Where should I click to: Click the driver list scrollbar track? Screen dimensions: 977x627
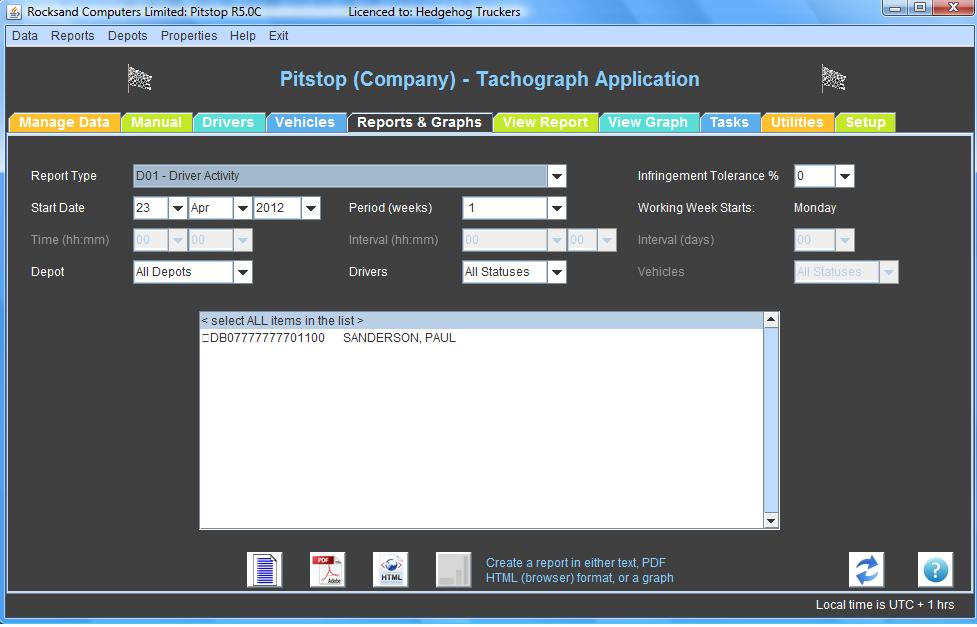click(x=771, y=420)
